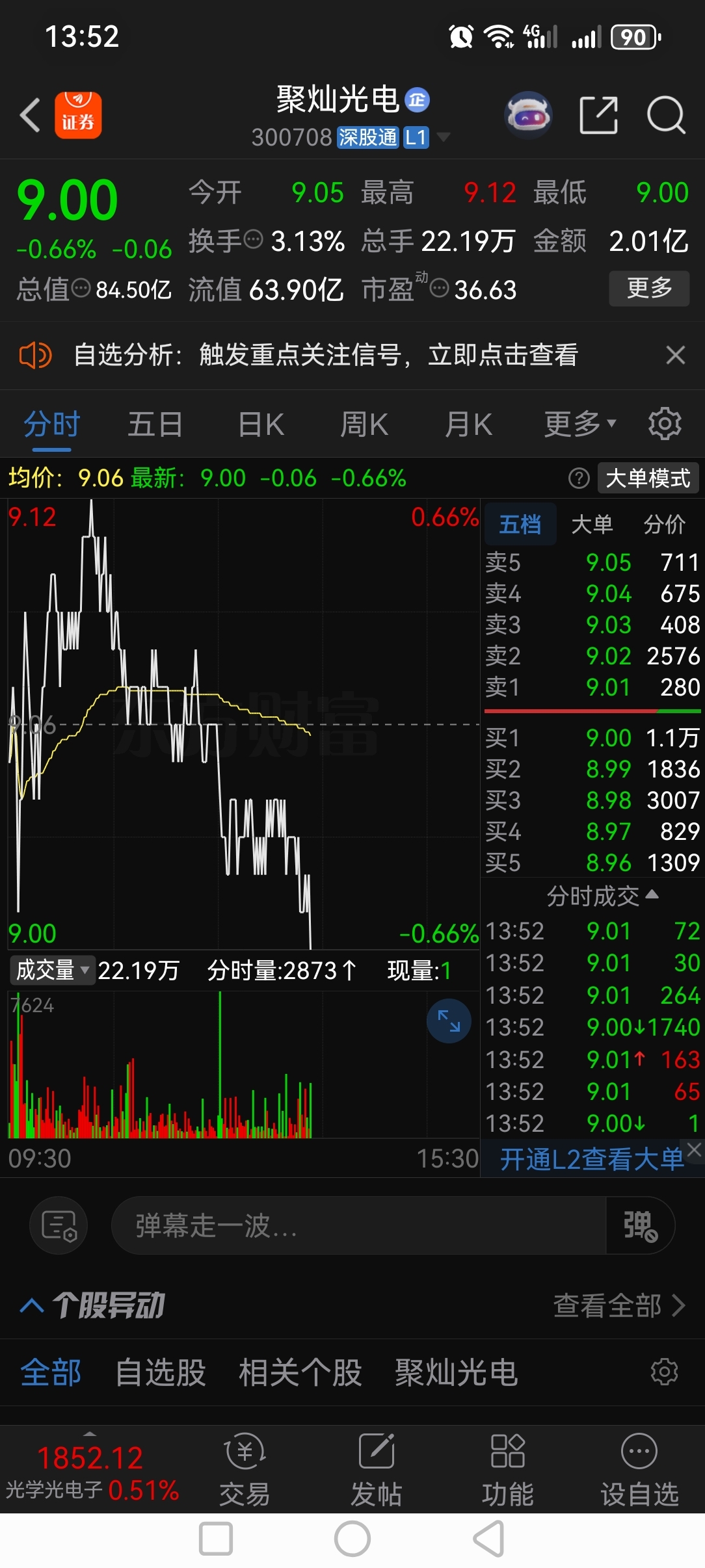The height and width of the screenshot is (1568, 705).
Task: Tap 卖2 price 9.02 row
Action: point(592,656)
